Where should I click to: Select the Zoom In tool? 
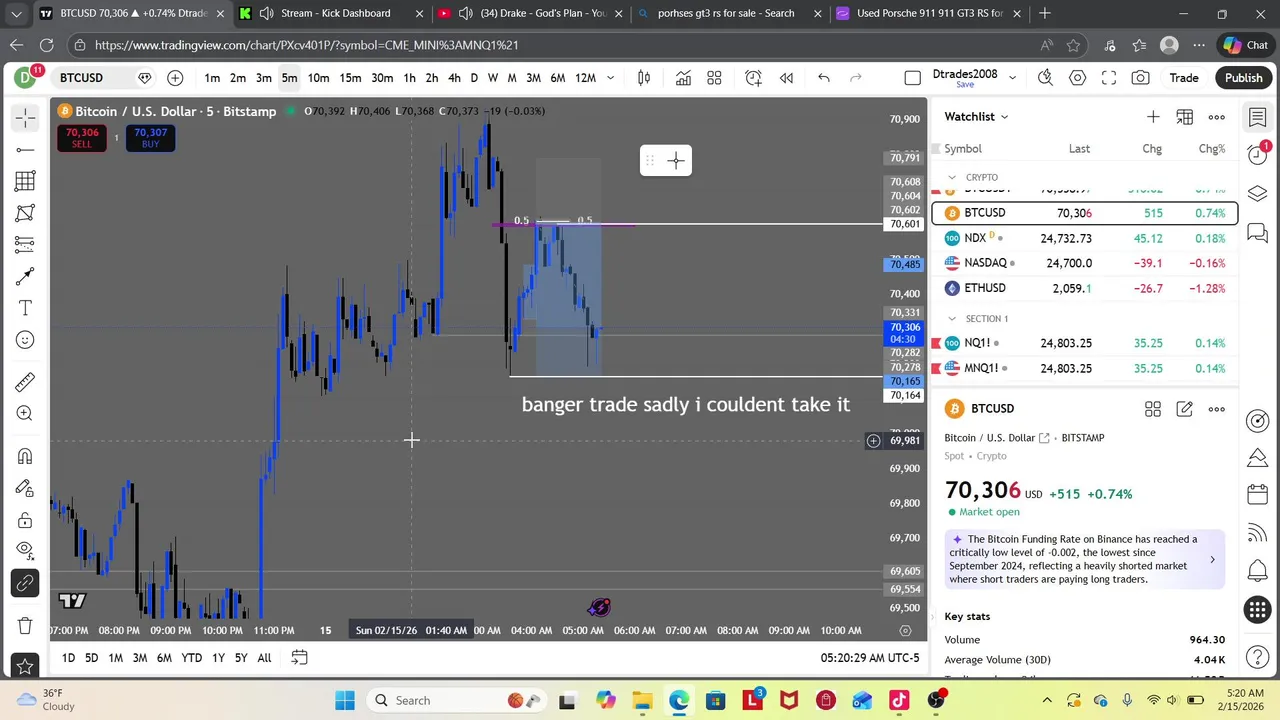pos(25,413)
